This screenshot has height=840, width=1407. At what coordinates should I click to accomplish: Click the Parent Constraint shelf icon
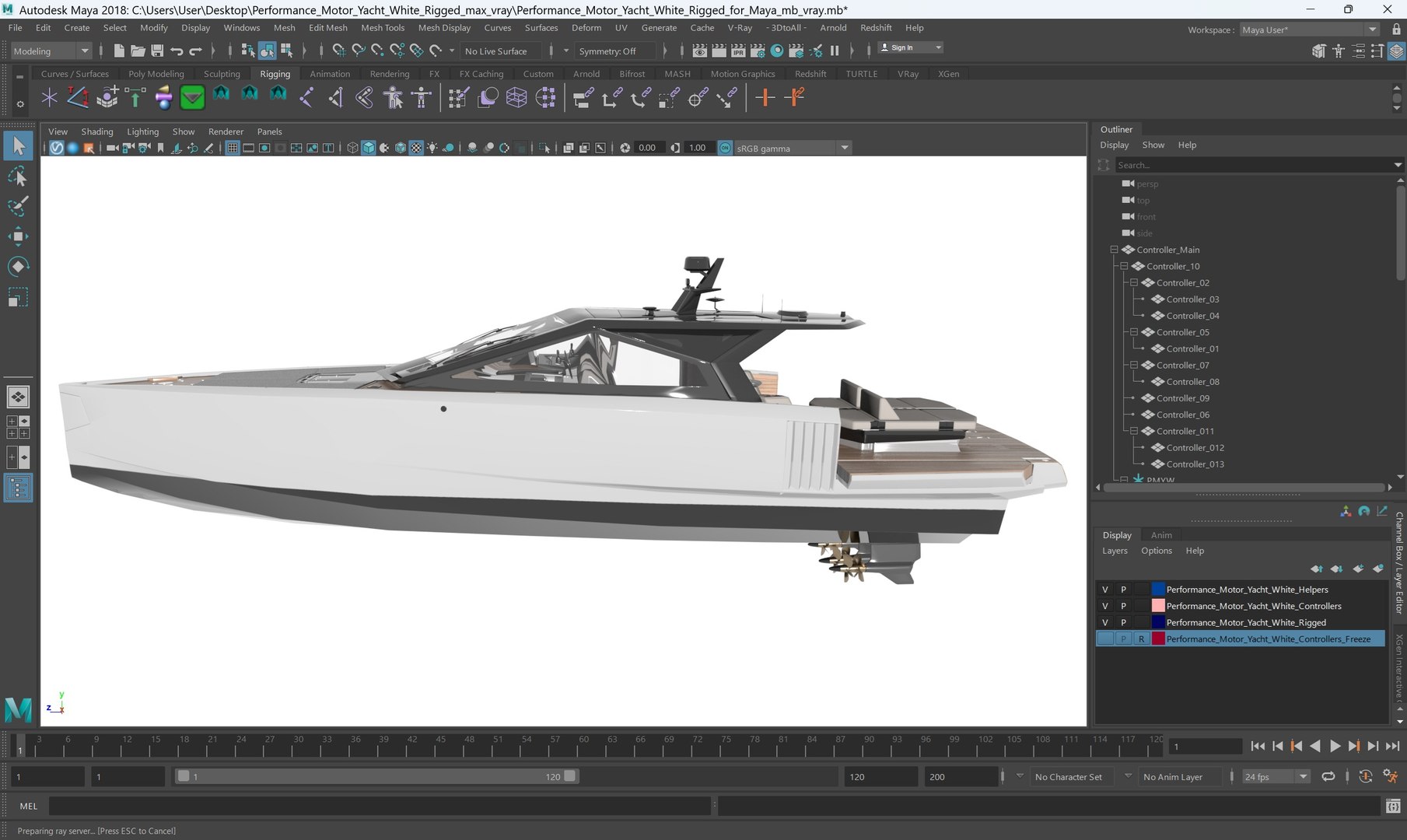583,97
